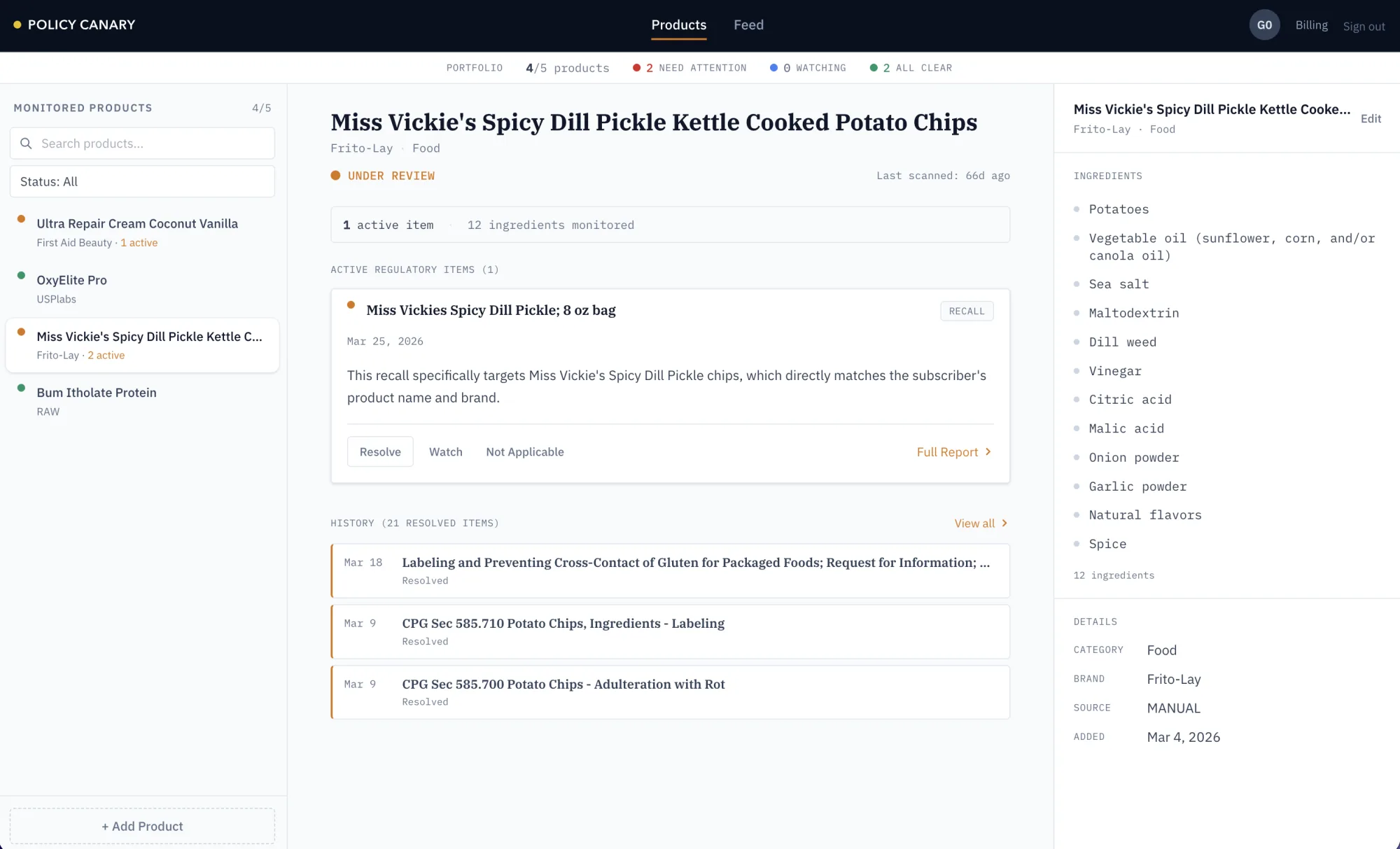Click the Natural flavors ingredient
This screenshot has height=849, width=1400.
1144,515
